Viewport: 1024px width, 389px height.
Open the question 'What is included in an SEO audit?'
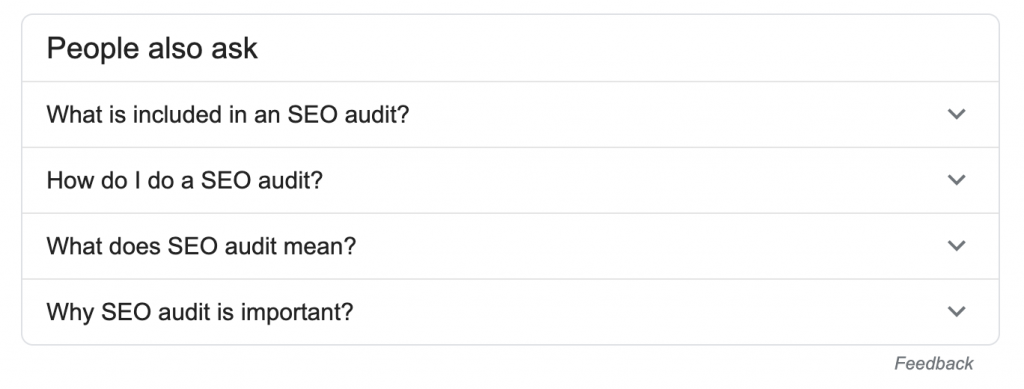coord(227,115)
